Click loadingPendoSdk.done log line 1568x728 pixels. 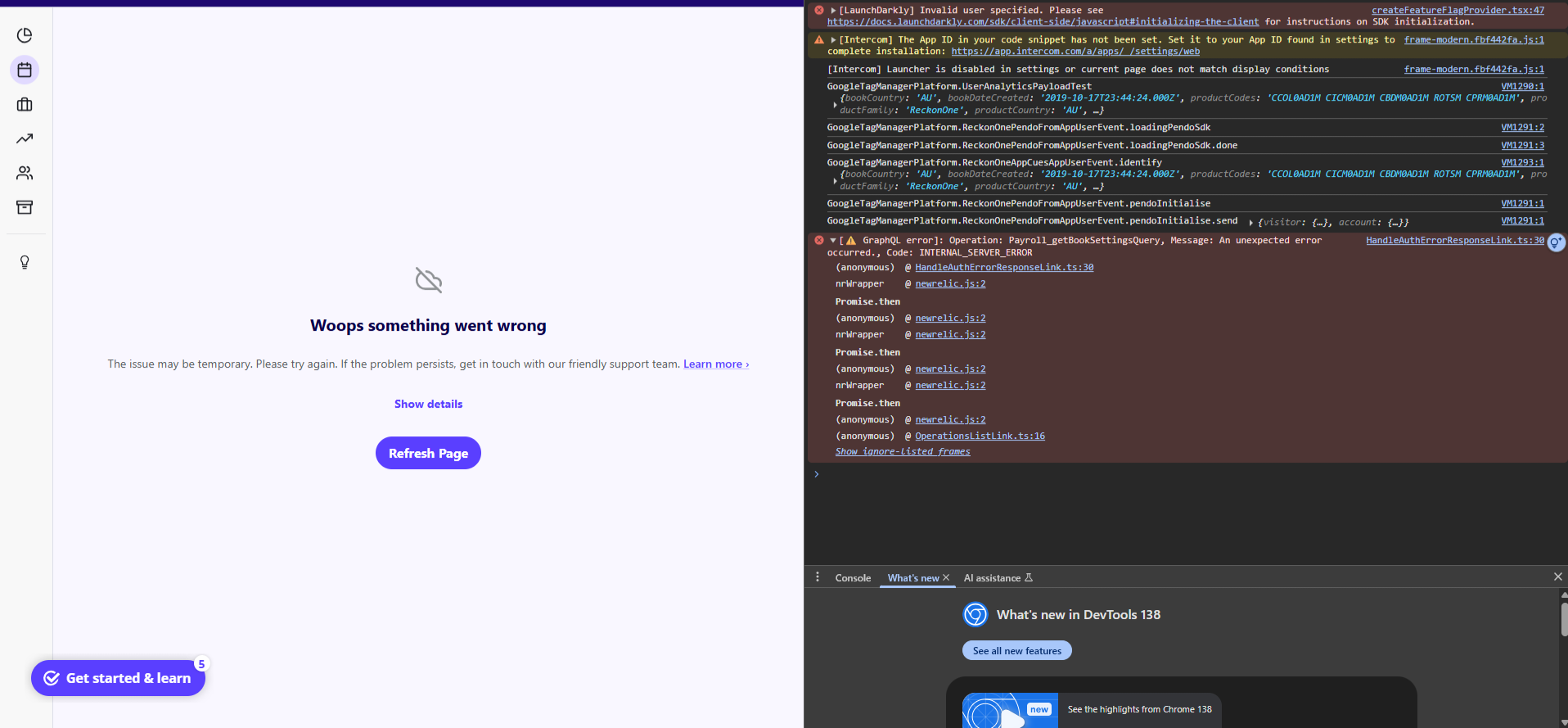click(1032, 146)
